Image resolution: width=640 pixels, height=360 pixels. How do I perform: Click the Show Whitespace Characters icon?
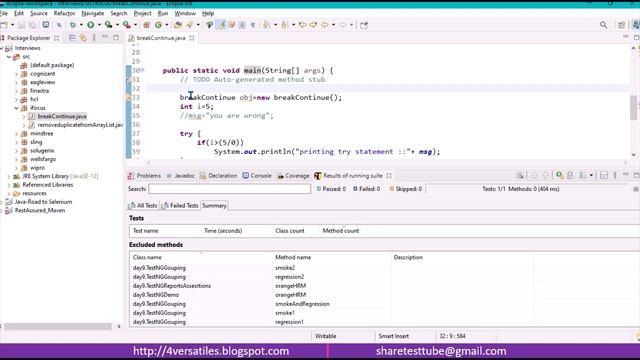coord(253,25)
